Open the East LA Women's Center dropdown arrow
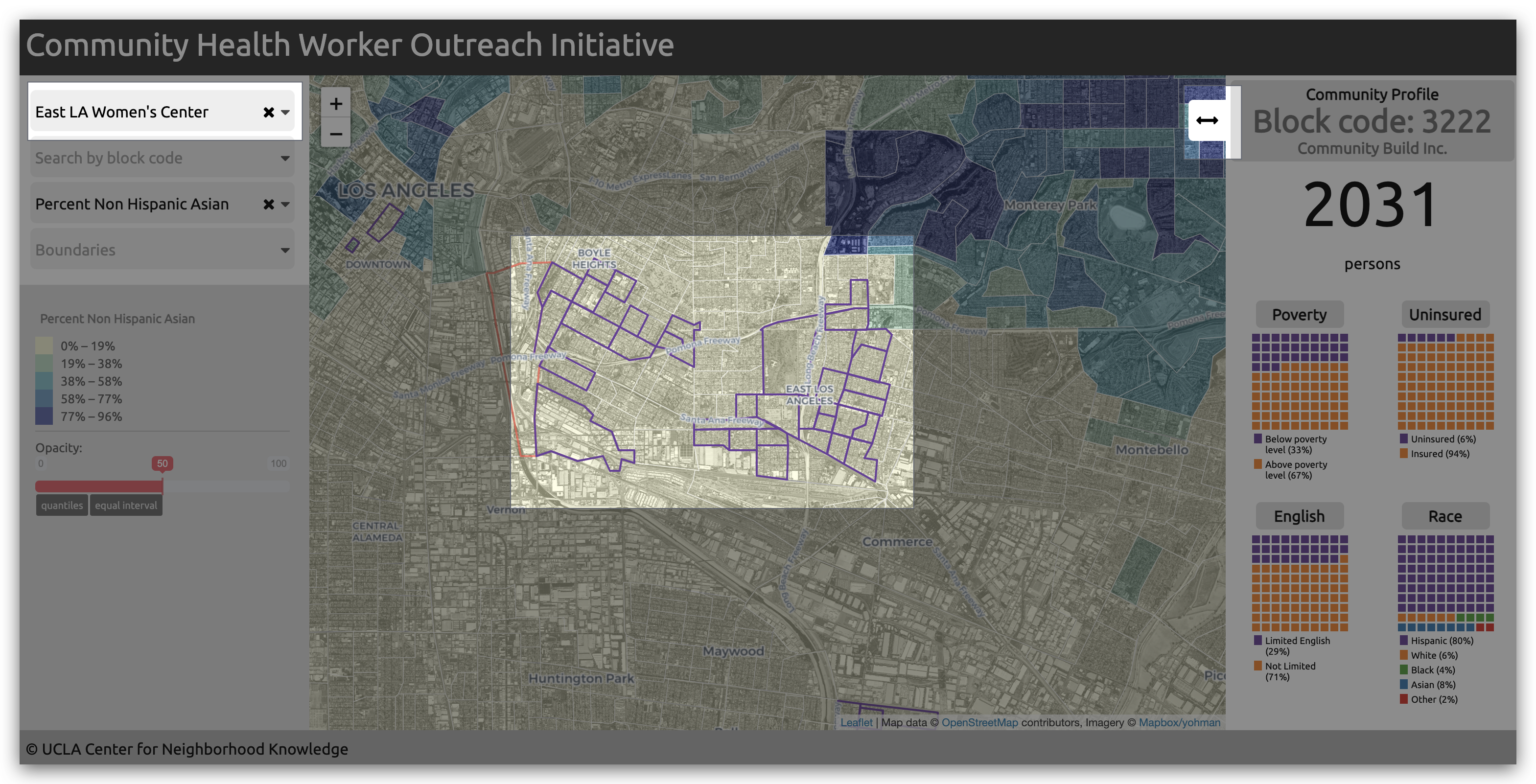 pos(286,112)
